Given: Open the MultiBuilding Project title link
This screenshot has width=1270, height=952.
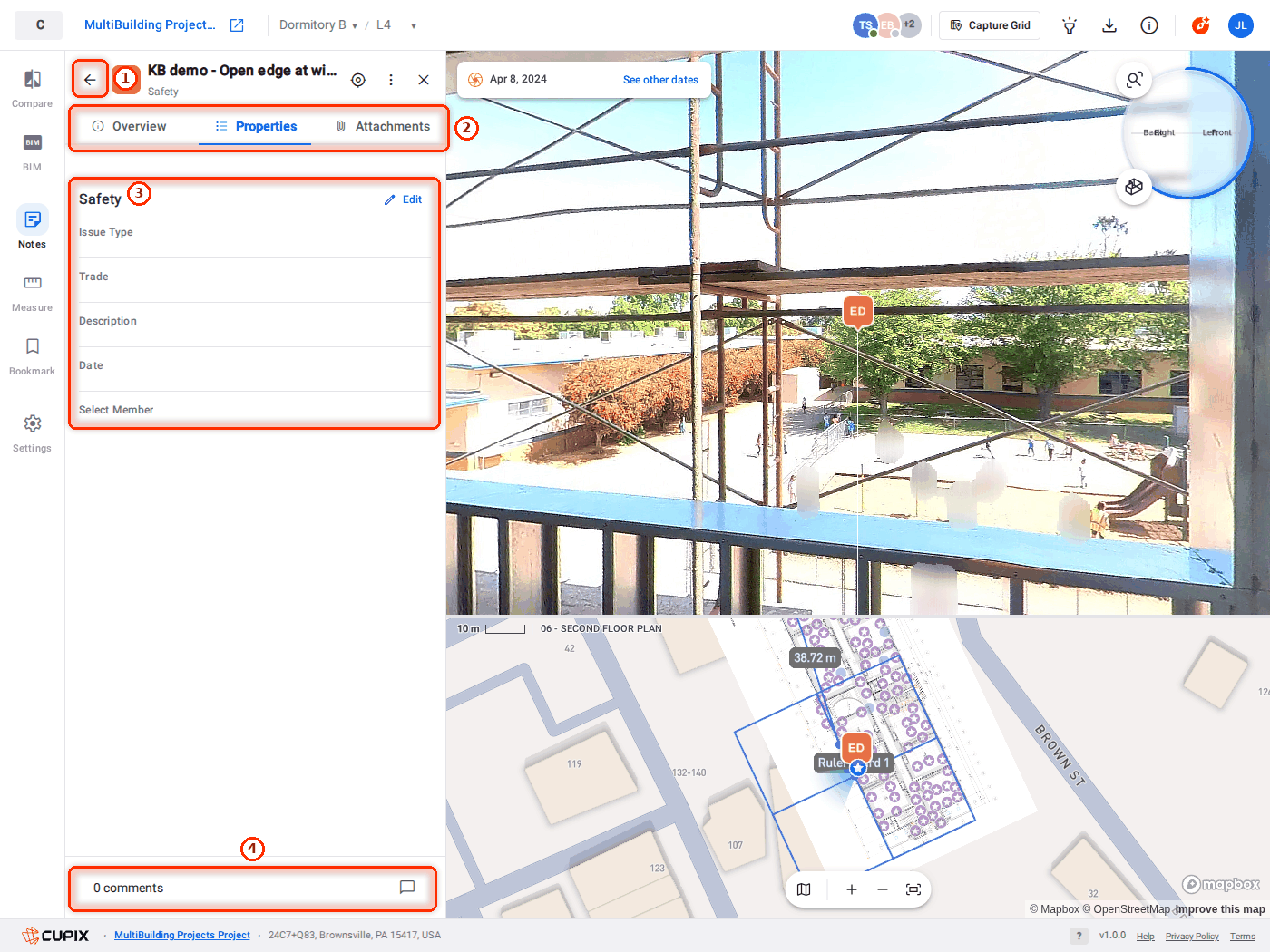Looking at the screenshot, I should click(150, 25).
